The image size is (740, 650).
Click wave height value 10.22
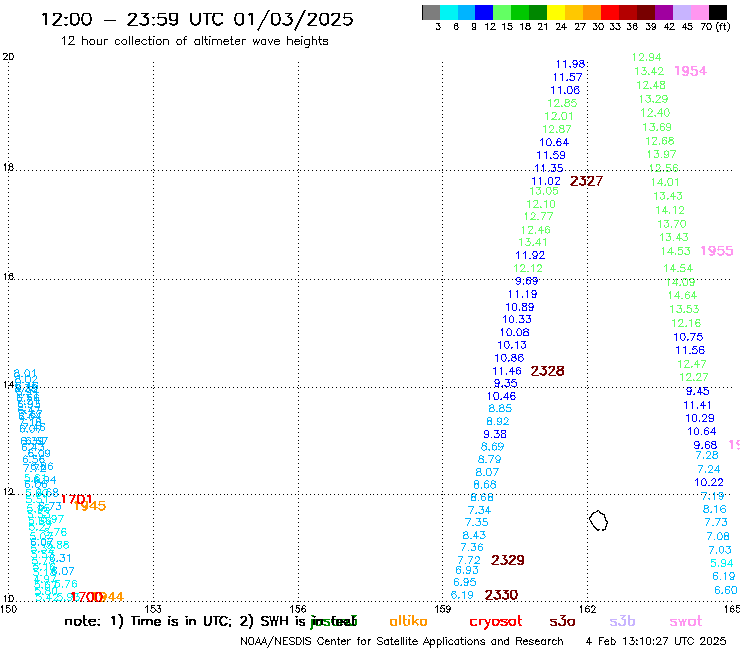pyautogui.click(x=708, y=482)
